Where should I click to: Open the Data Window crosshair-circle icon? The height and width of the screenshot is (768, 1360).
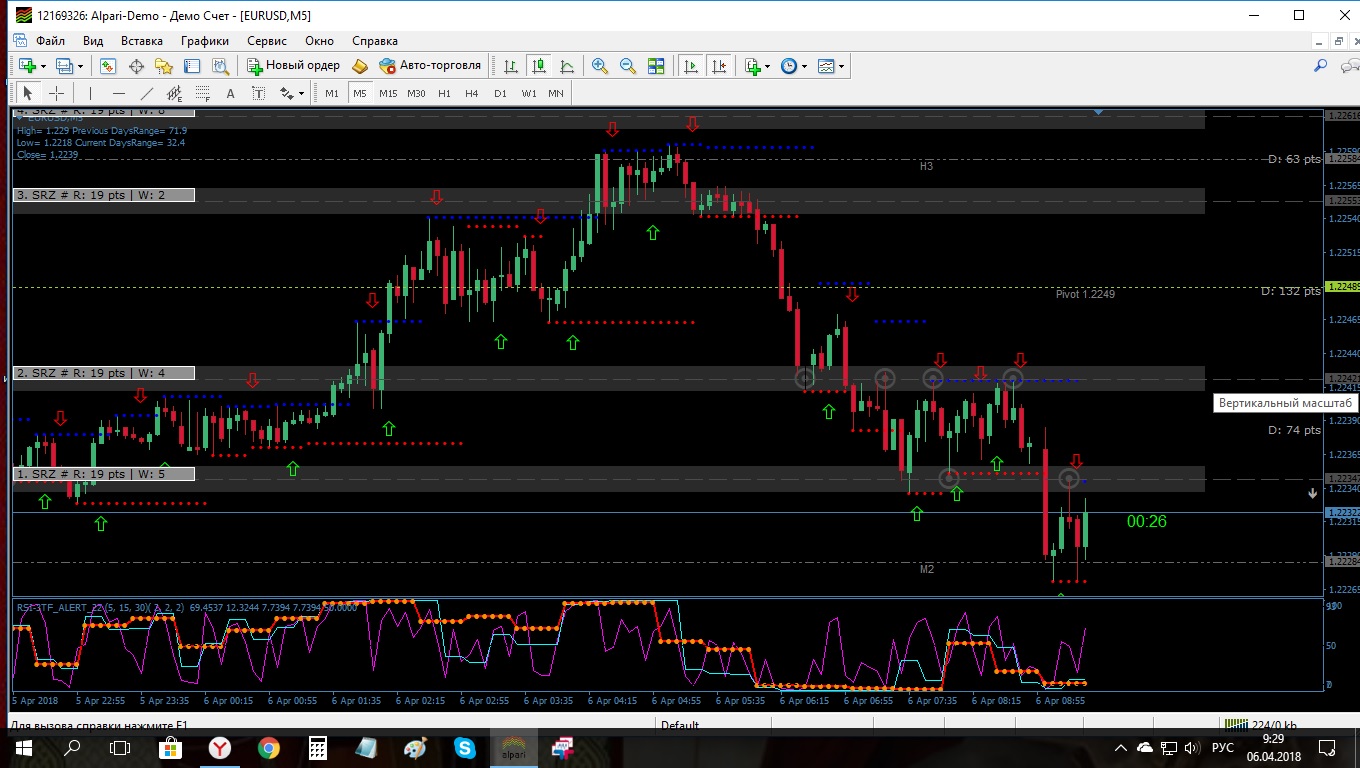136,66
